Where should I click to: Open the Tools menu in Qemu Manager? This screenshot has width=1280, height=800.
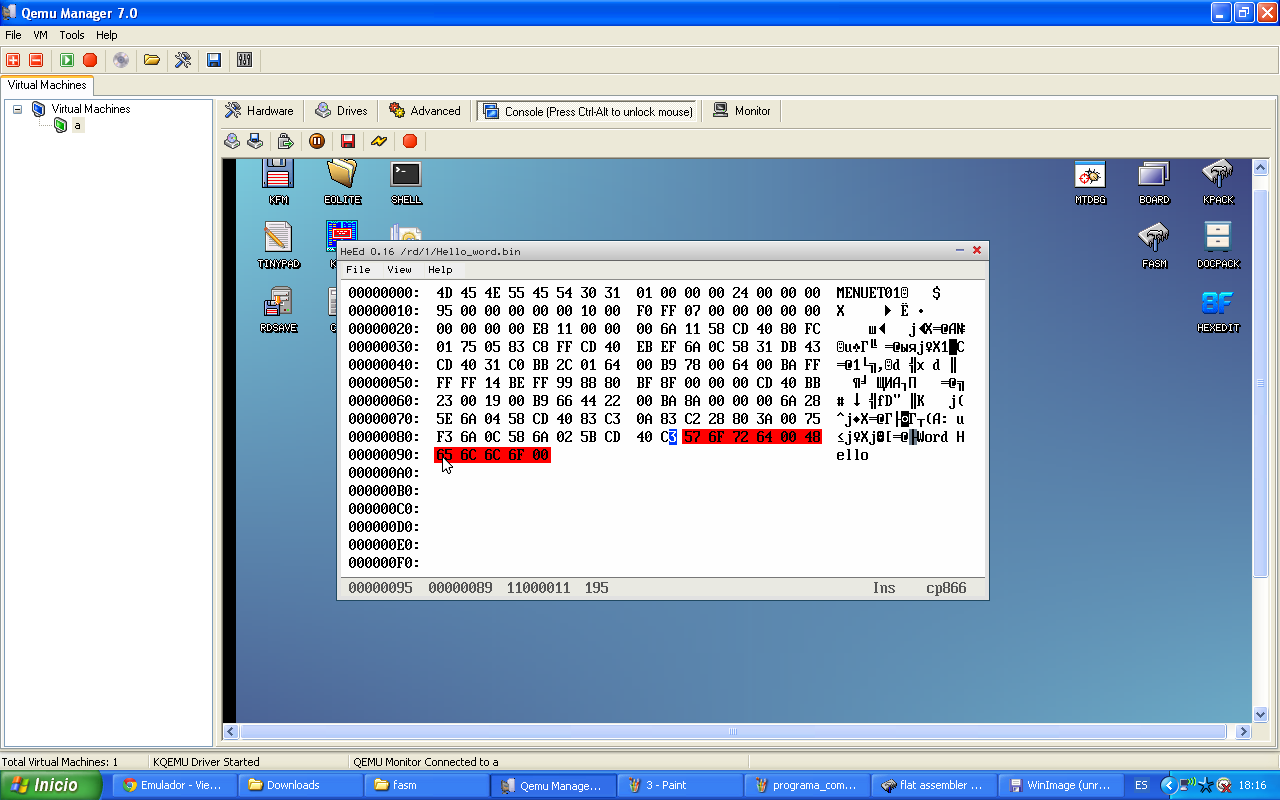tap(72, 35)
